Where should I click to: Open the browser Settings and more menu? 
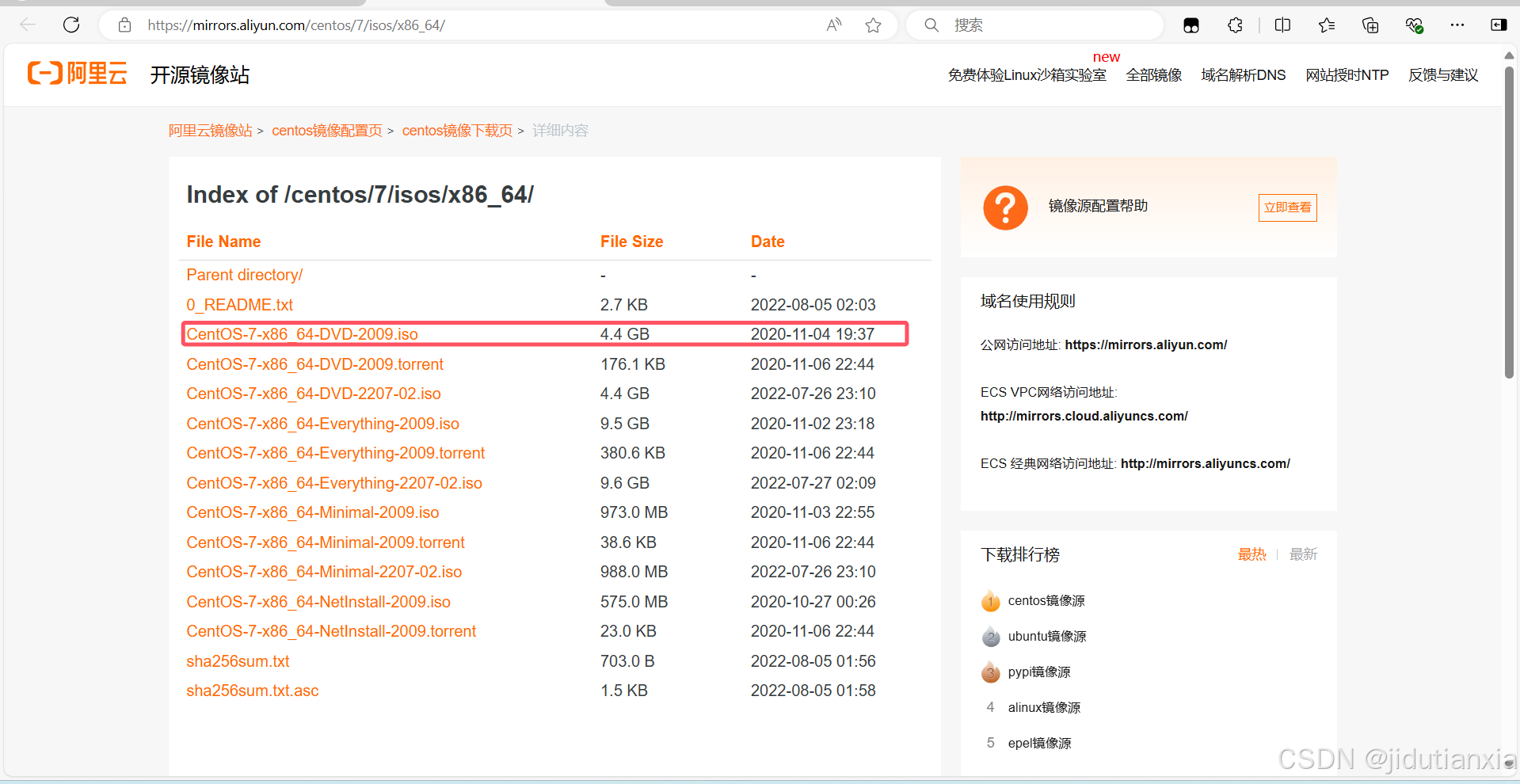(x=1457, y=25)
